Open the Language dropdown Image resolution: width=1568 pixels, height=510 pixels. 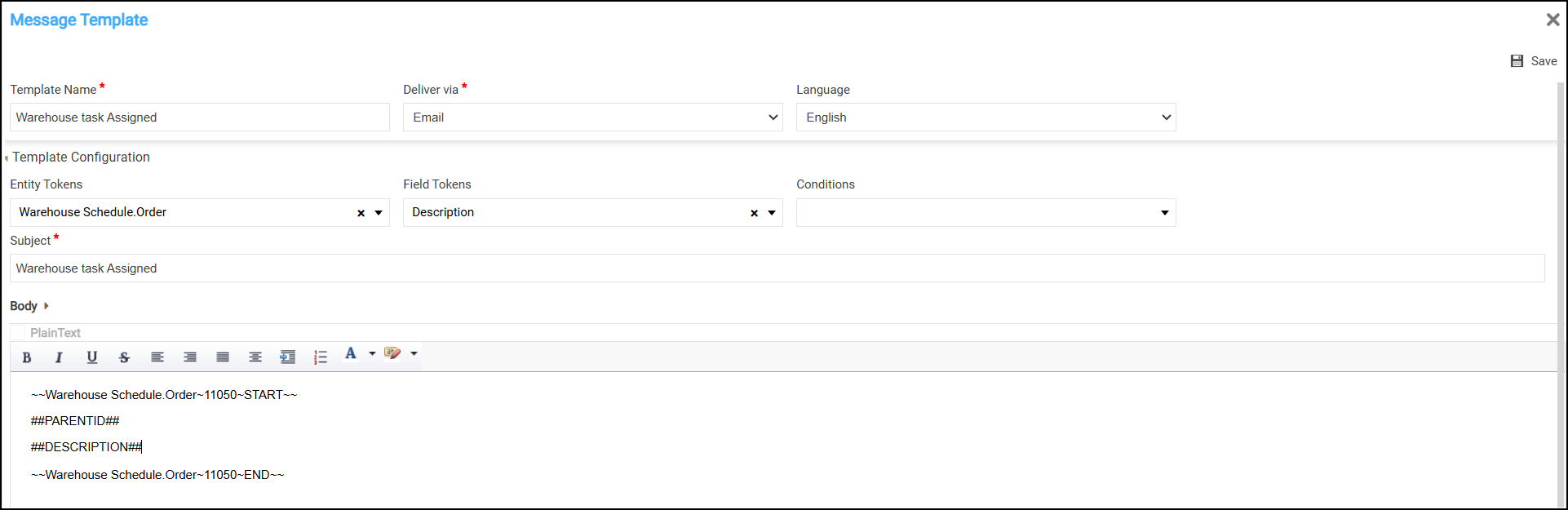tap(986, 118)
